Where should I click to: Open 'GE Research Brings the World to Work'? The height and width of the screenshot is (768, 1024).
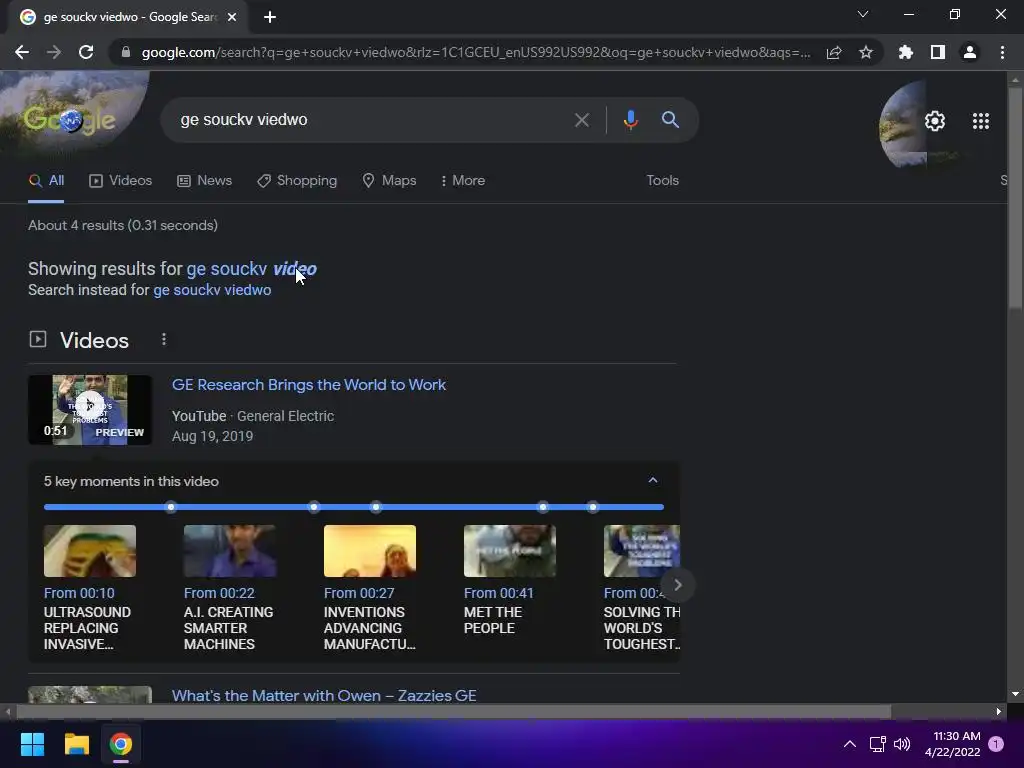pyautogui.click(x=309, y=385)
